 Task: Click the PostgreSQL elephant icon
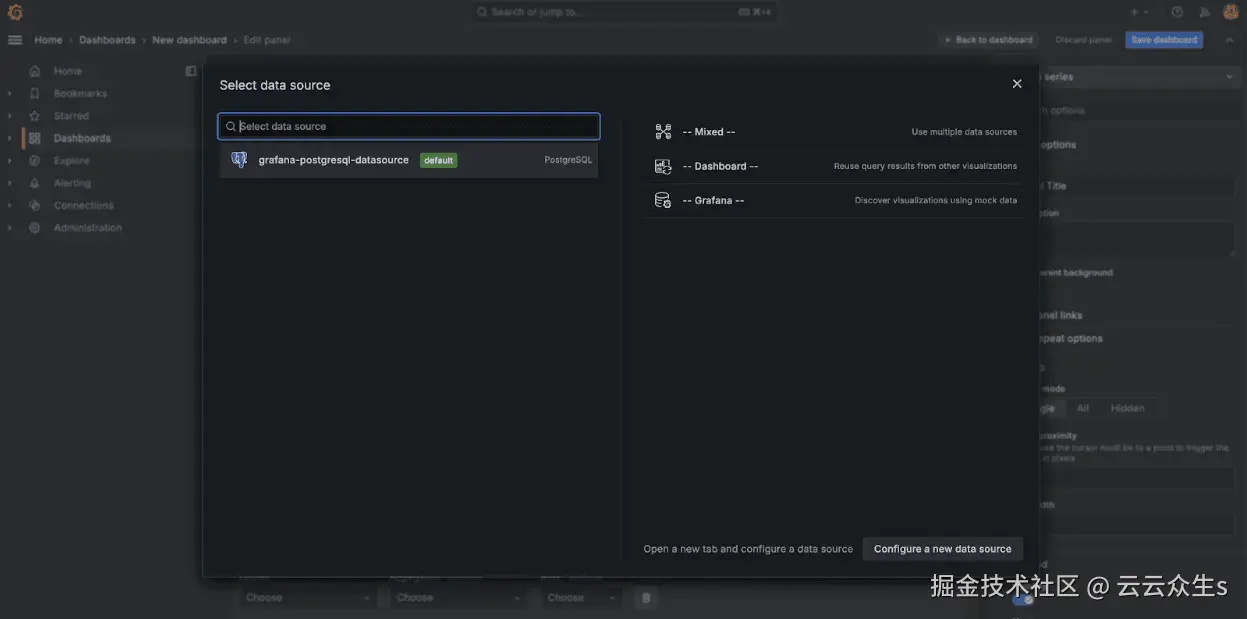coord(239,160)
